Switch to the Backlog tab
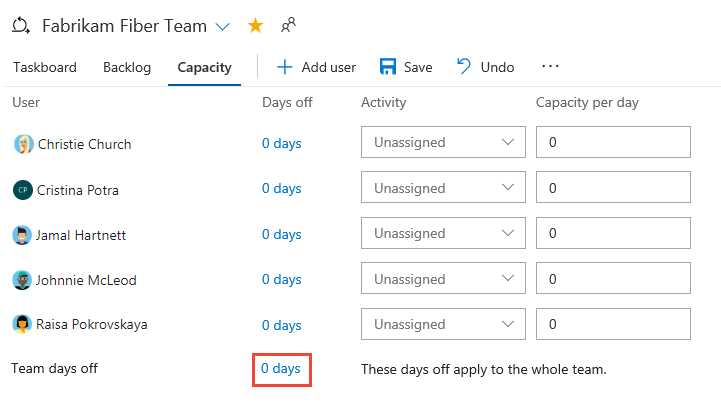This screenshot has width=721, height=403. (127, 68)
